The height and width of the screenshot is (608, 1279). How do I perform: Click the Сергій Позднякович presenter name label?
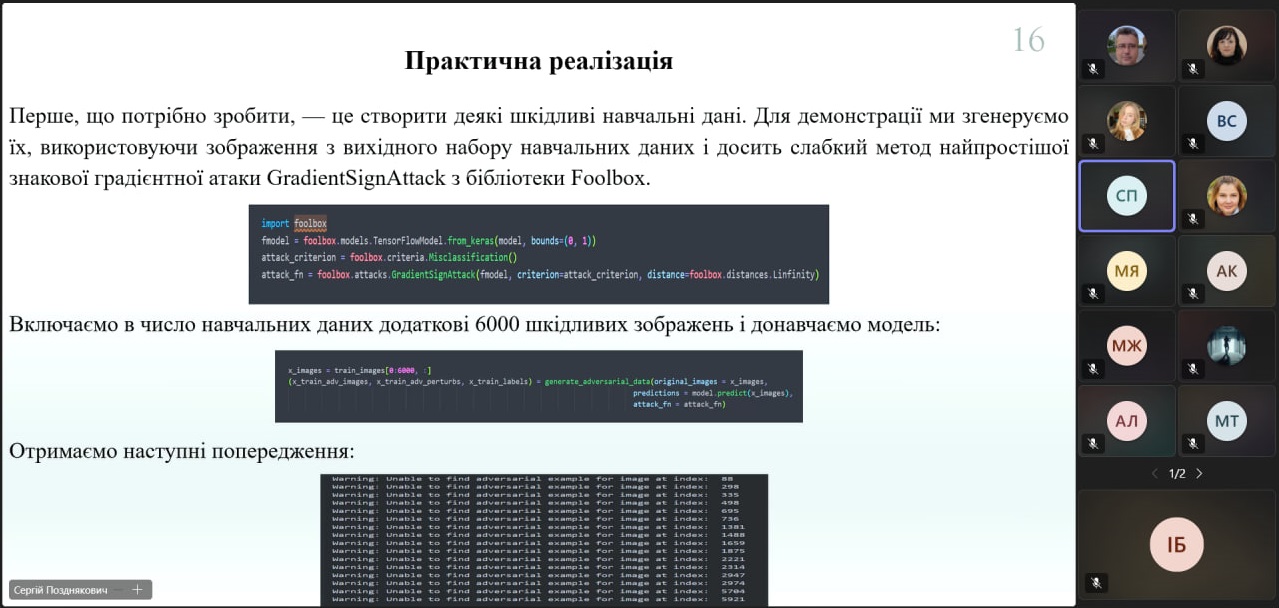tap(62, 590)
